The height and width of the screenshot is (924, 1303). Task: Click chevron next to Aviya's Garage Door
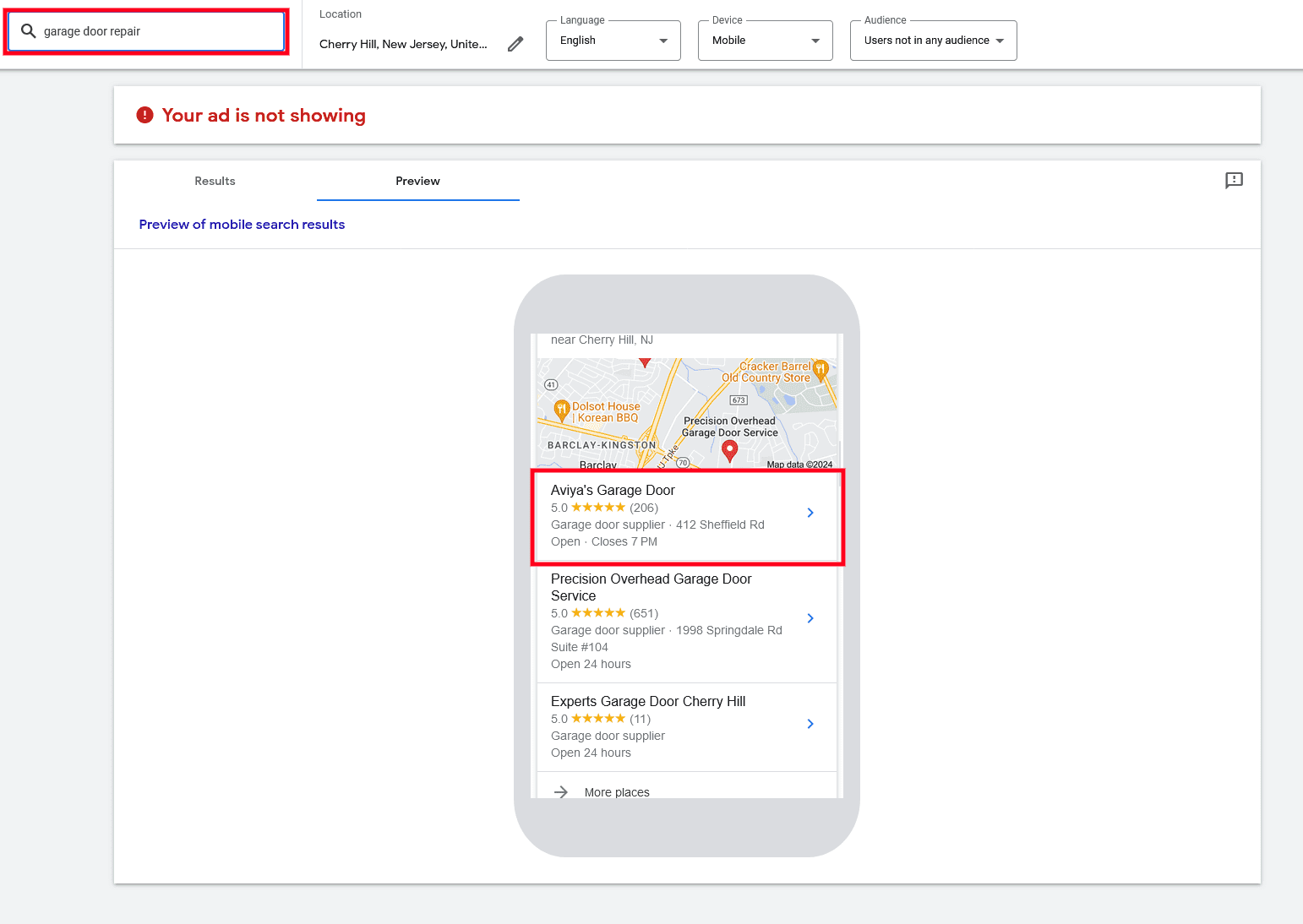pos(810,513)
